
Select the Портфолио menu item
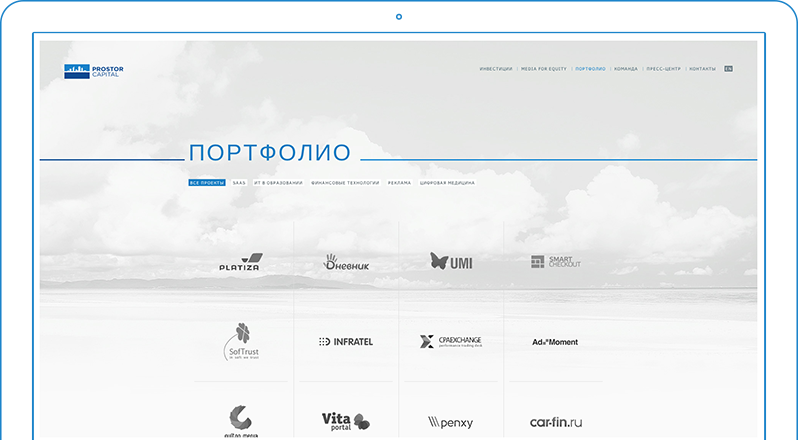tap(590, 69)
